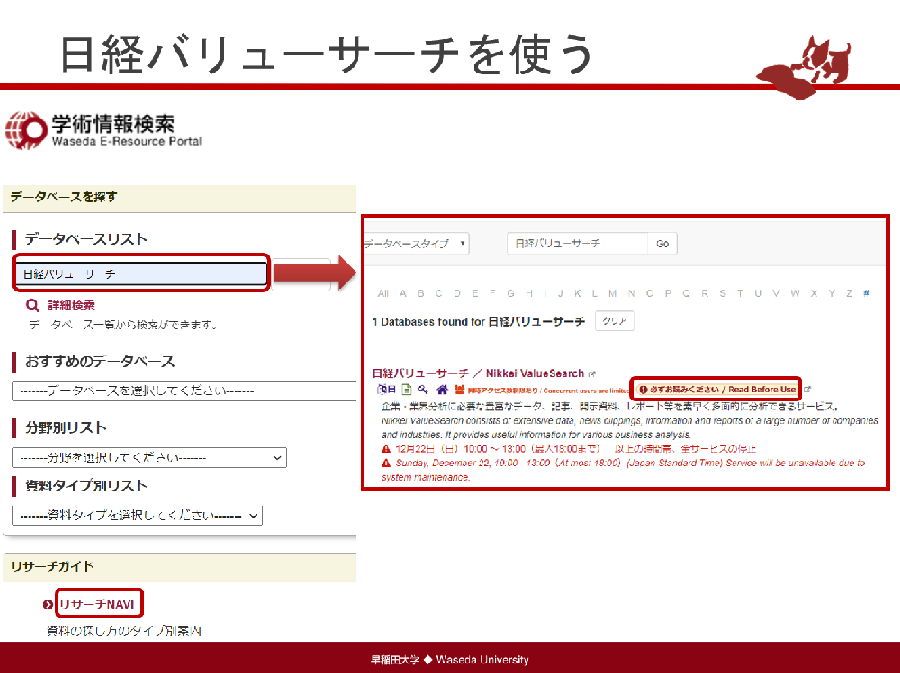Expand the おすすめのデータベース select box
The height and width of the screenshot is (673, 900).
point(184,391)
